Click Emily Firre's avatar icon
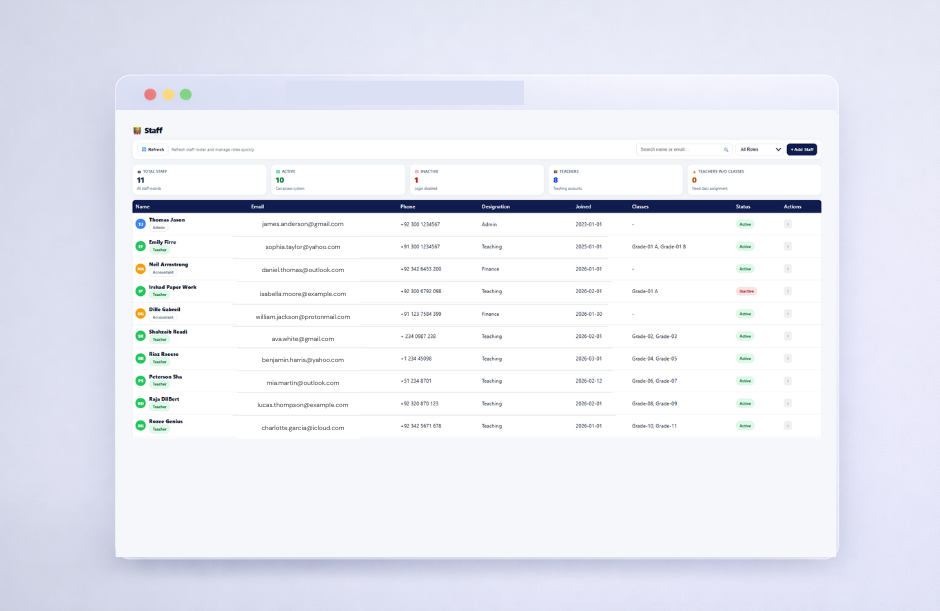 [x=140, y=246]
